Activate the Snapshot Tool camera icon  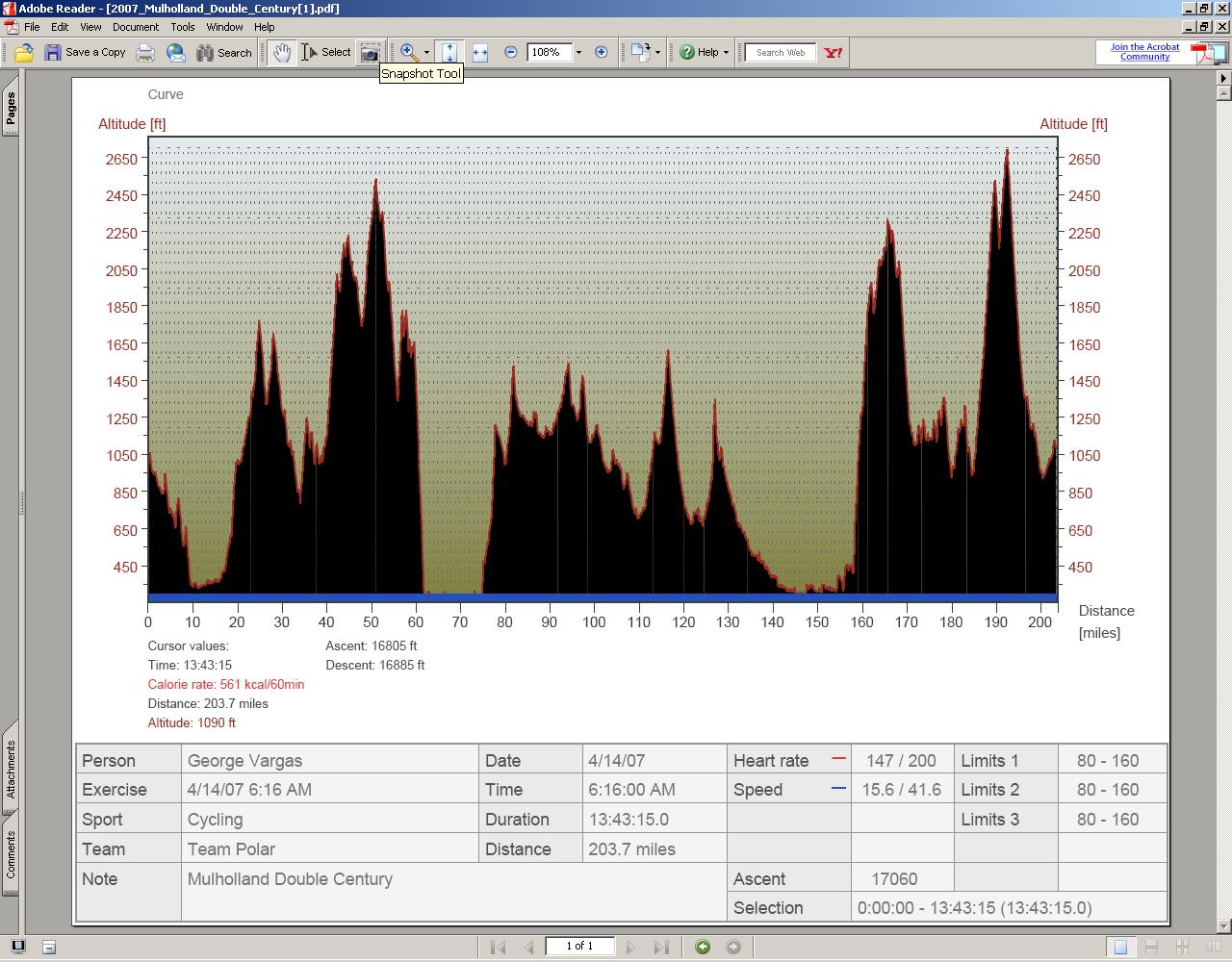370,53
